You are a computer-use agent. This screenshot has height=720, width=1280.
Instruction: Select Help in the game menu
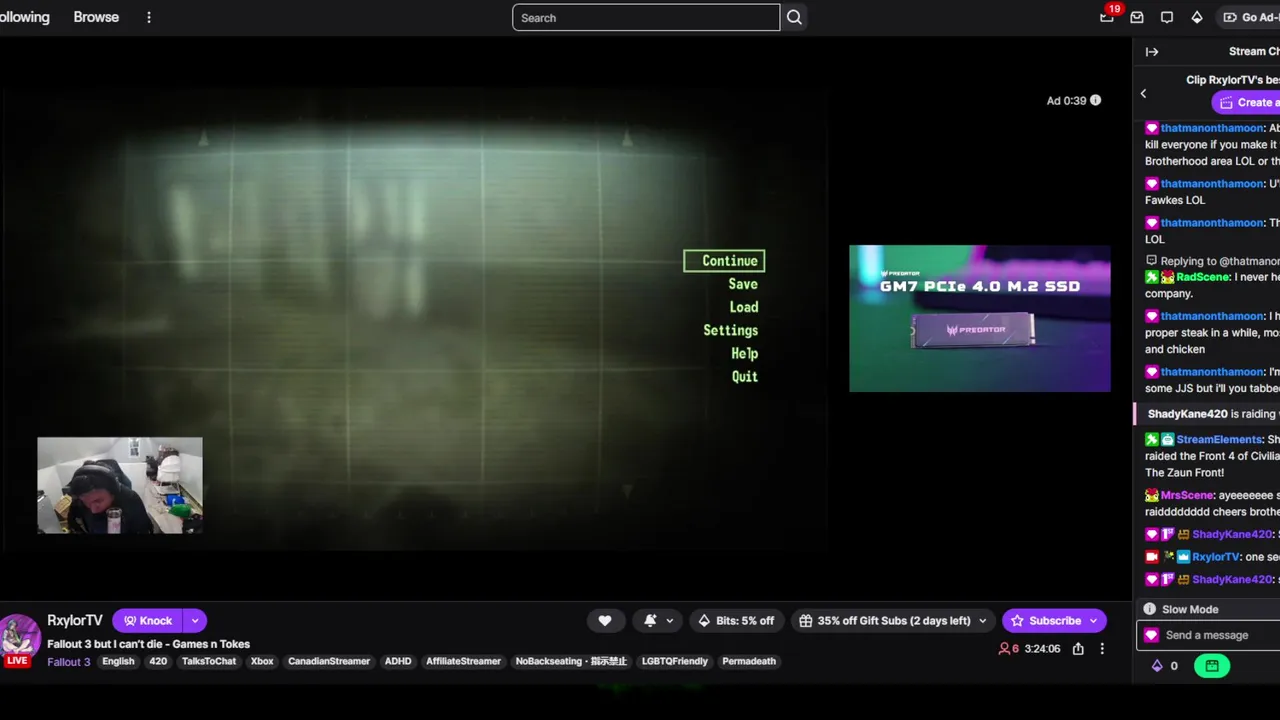pos(745,353)
